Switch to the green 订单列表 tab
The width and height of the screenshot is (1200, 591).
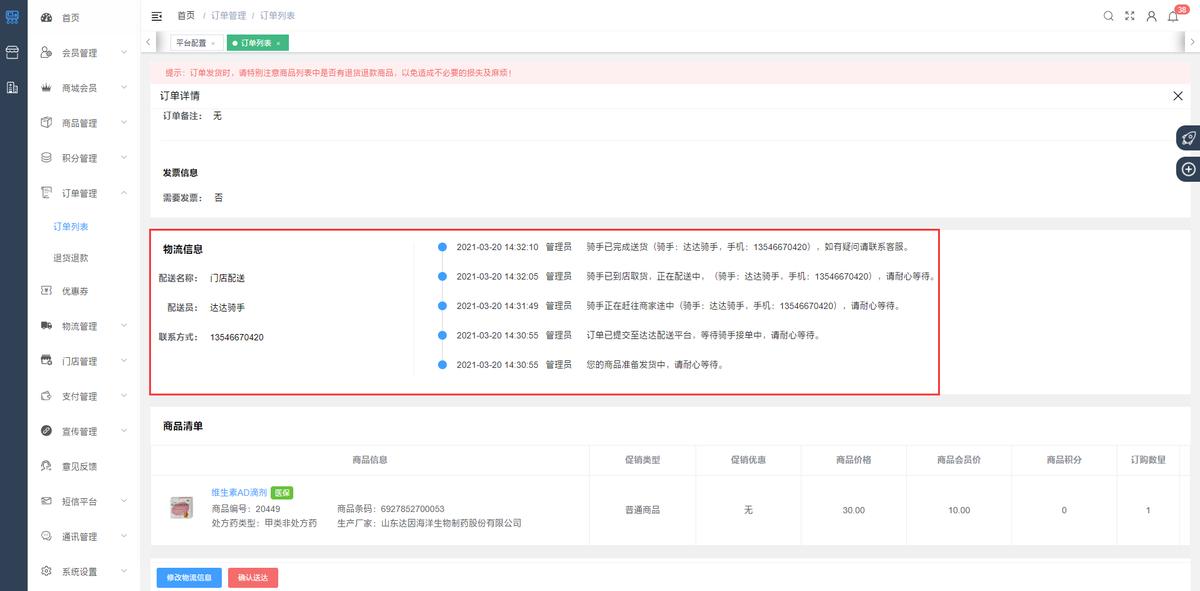click(x=256, y=43)
